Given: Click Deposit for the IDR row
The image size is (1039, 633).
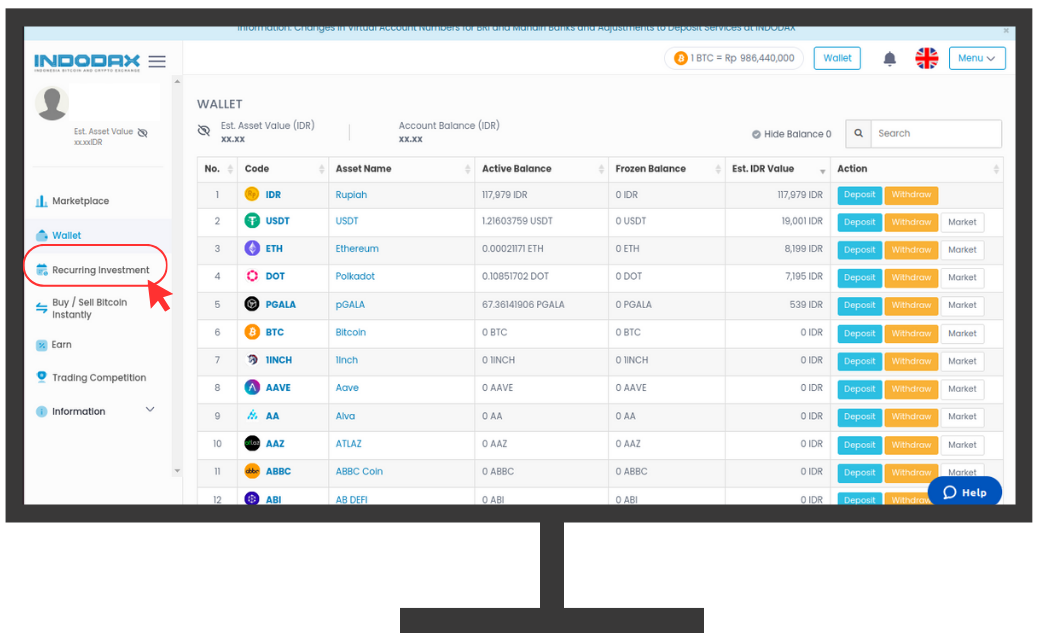Looking at the screenshot, I should (x=859, y=195).
